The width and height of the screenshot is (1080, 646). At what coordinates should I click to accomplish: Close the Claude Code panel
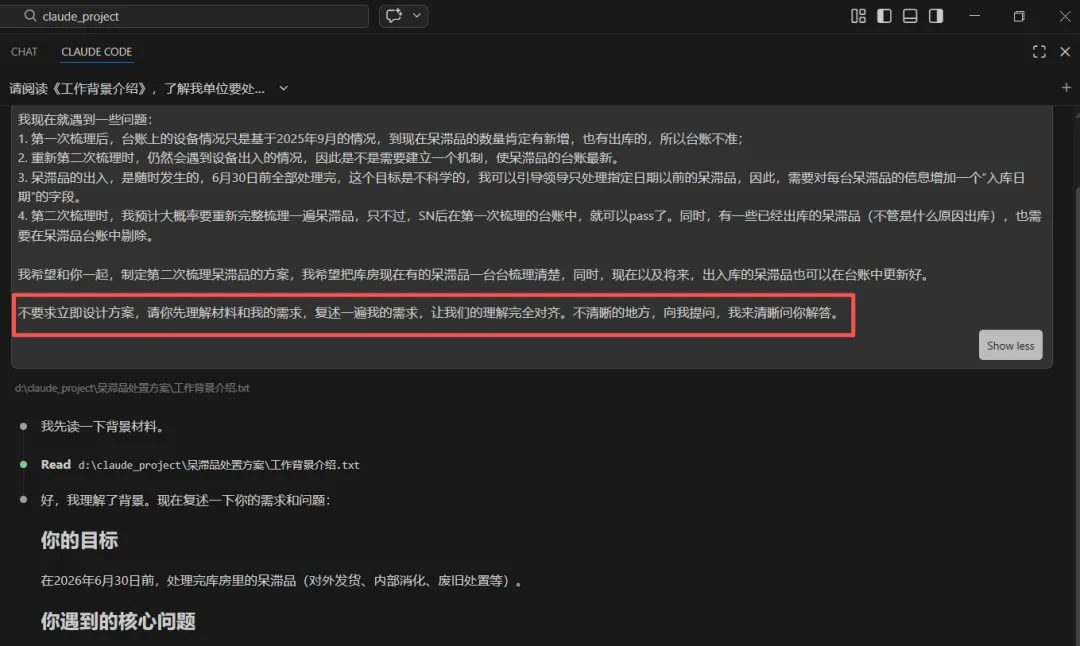coord(1065,52)
